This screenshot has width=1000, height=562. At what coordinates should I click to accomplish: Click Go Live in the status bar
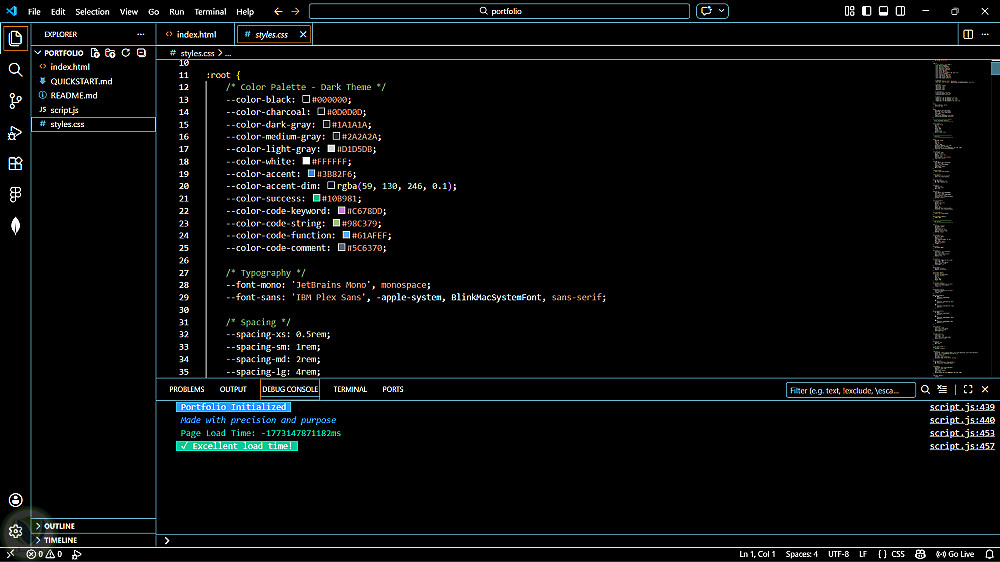pyautogui.click(x=955, y=554)
